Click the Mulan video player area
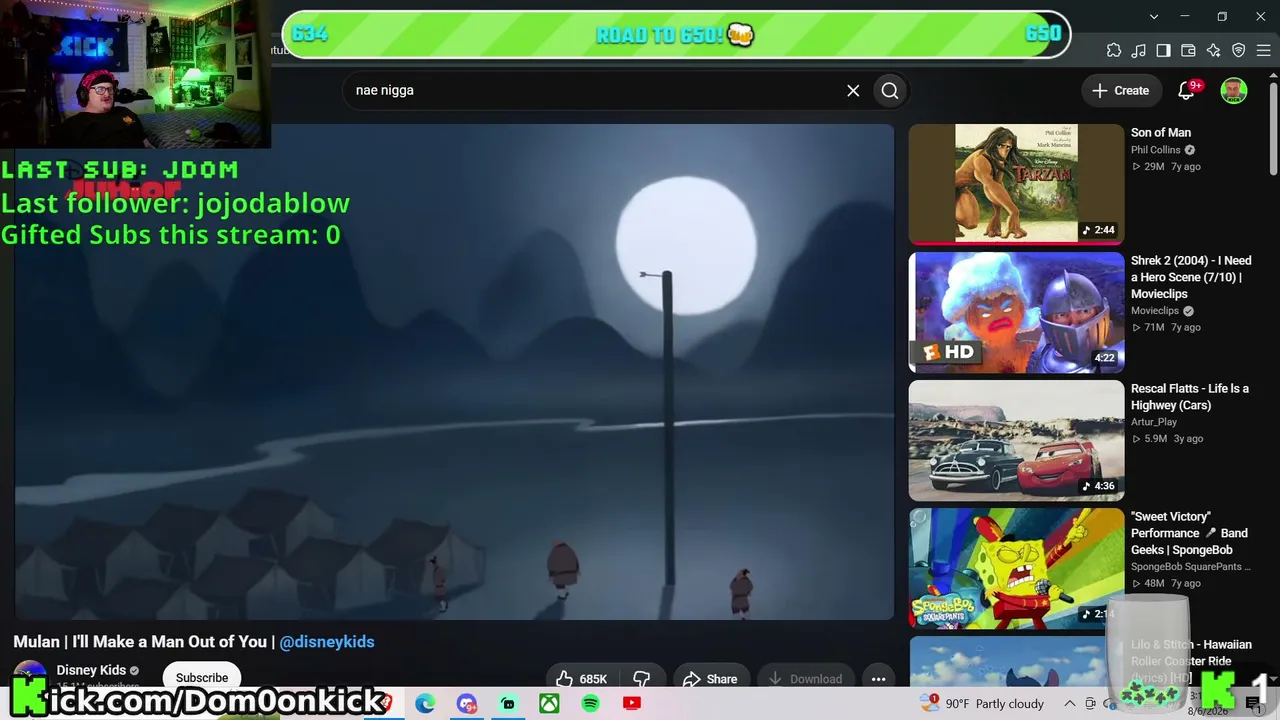Screen dimensions: 1280x720 (x=454, y=372)
